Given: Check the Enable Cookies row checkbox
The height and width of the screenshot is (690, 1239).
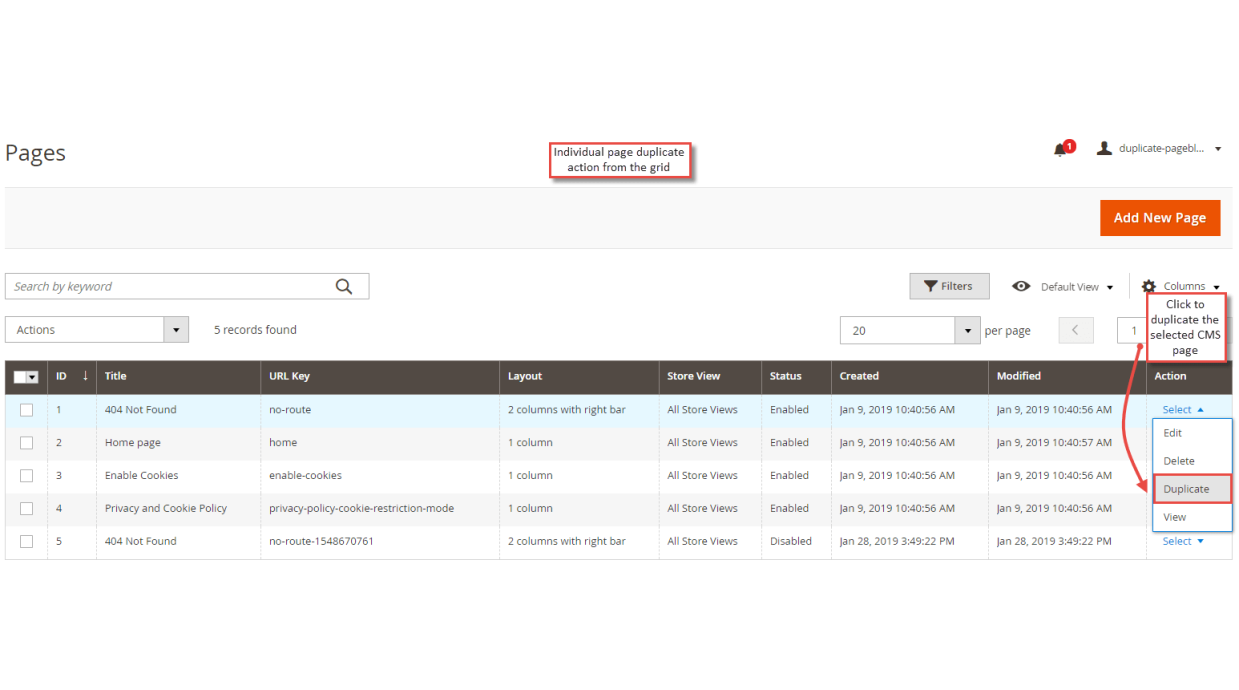Looking at the screenshot, I should 26,475.
